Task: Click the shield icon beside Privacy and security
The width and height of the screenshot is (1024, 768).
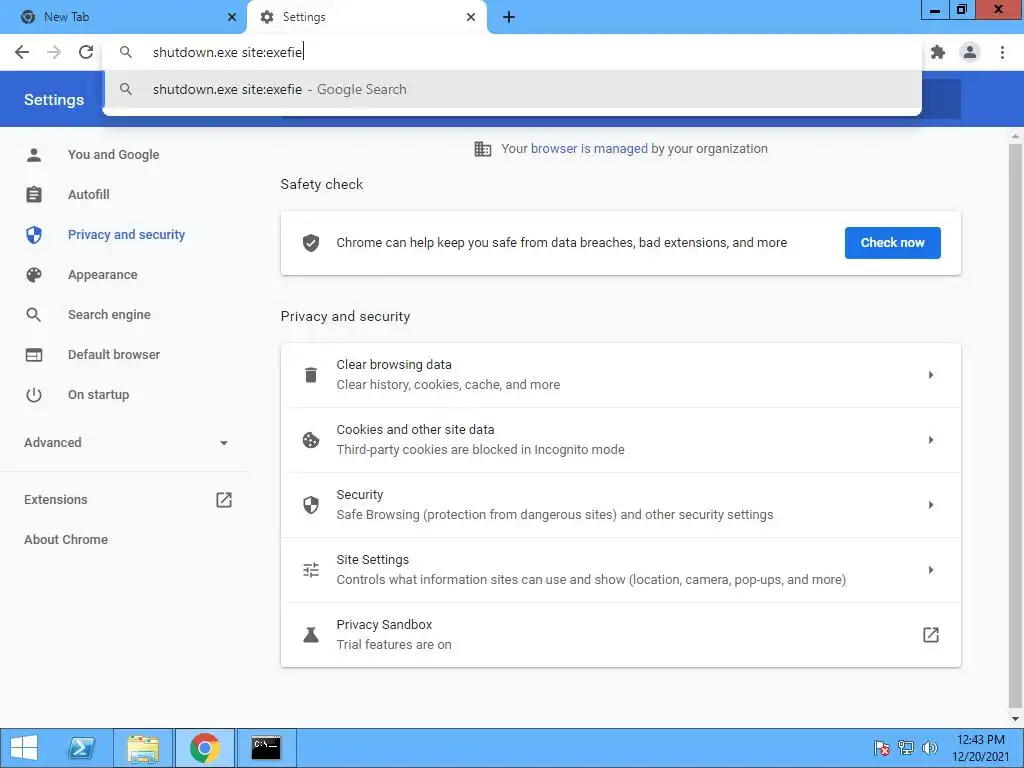Action: pos(34,234)
